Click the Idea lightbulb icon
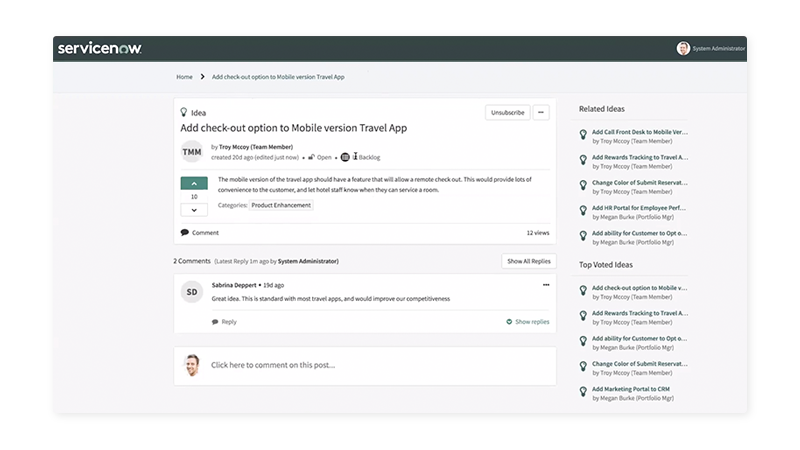Screen dimensions: 800x450 click(184, 112)
